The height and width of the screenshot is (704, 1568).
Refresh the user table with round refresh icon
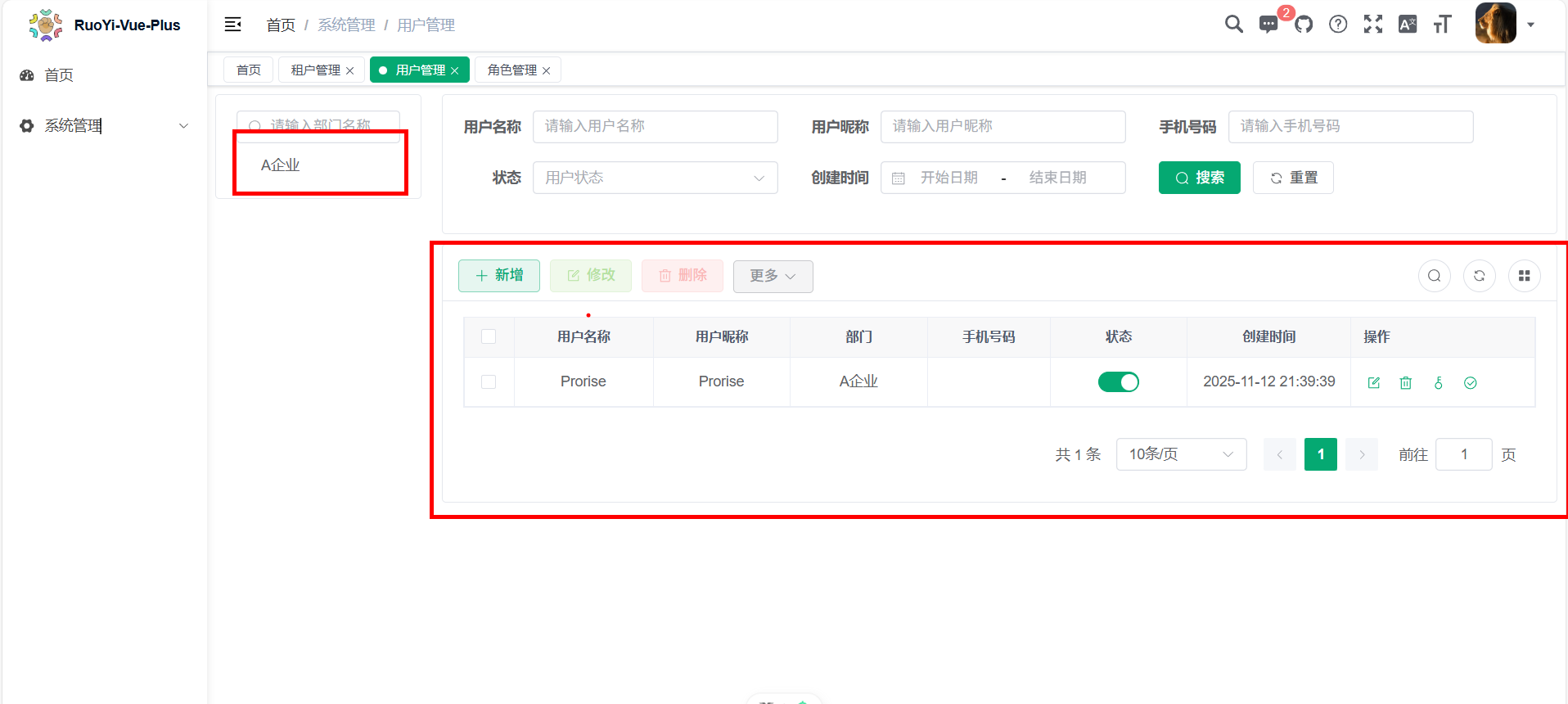(x=1479, y=276)
